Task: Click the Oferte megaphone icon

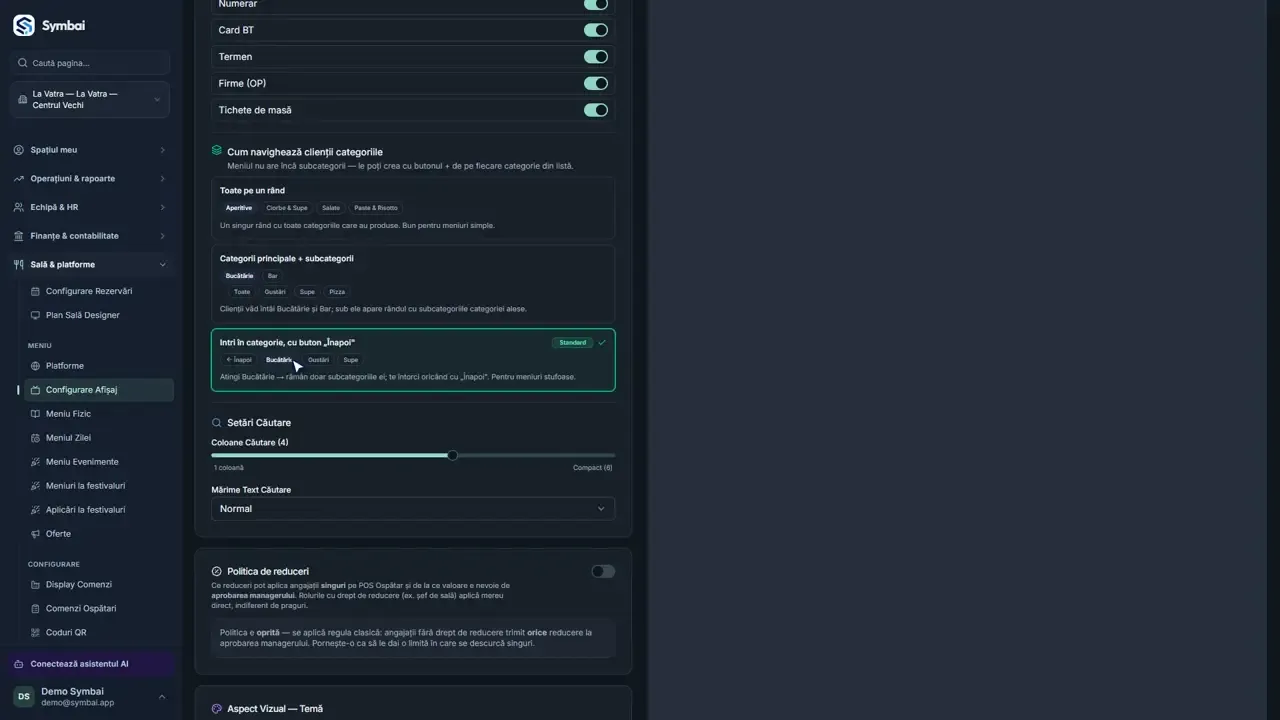Action: (36, 534)
